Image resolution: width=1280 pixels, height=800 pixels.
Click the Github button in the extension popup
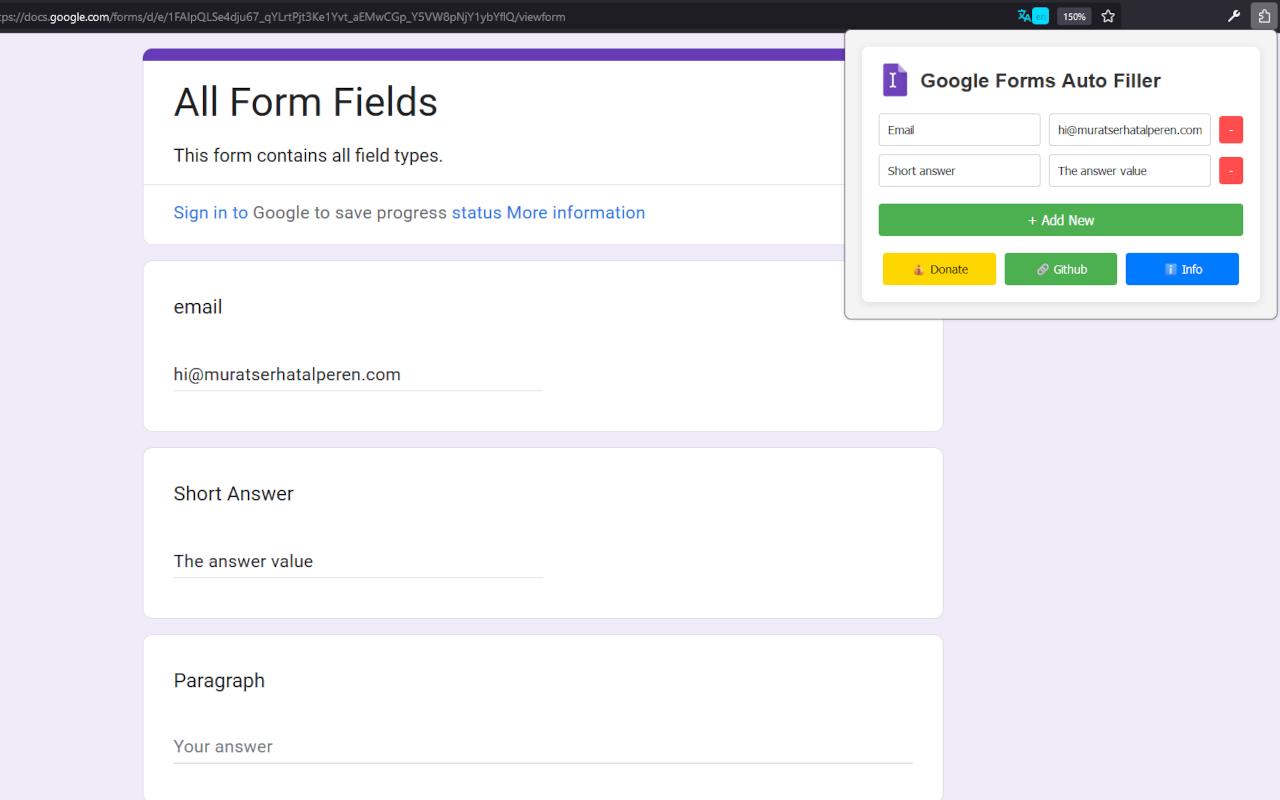pos(1060,269)
